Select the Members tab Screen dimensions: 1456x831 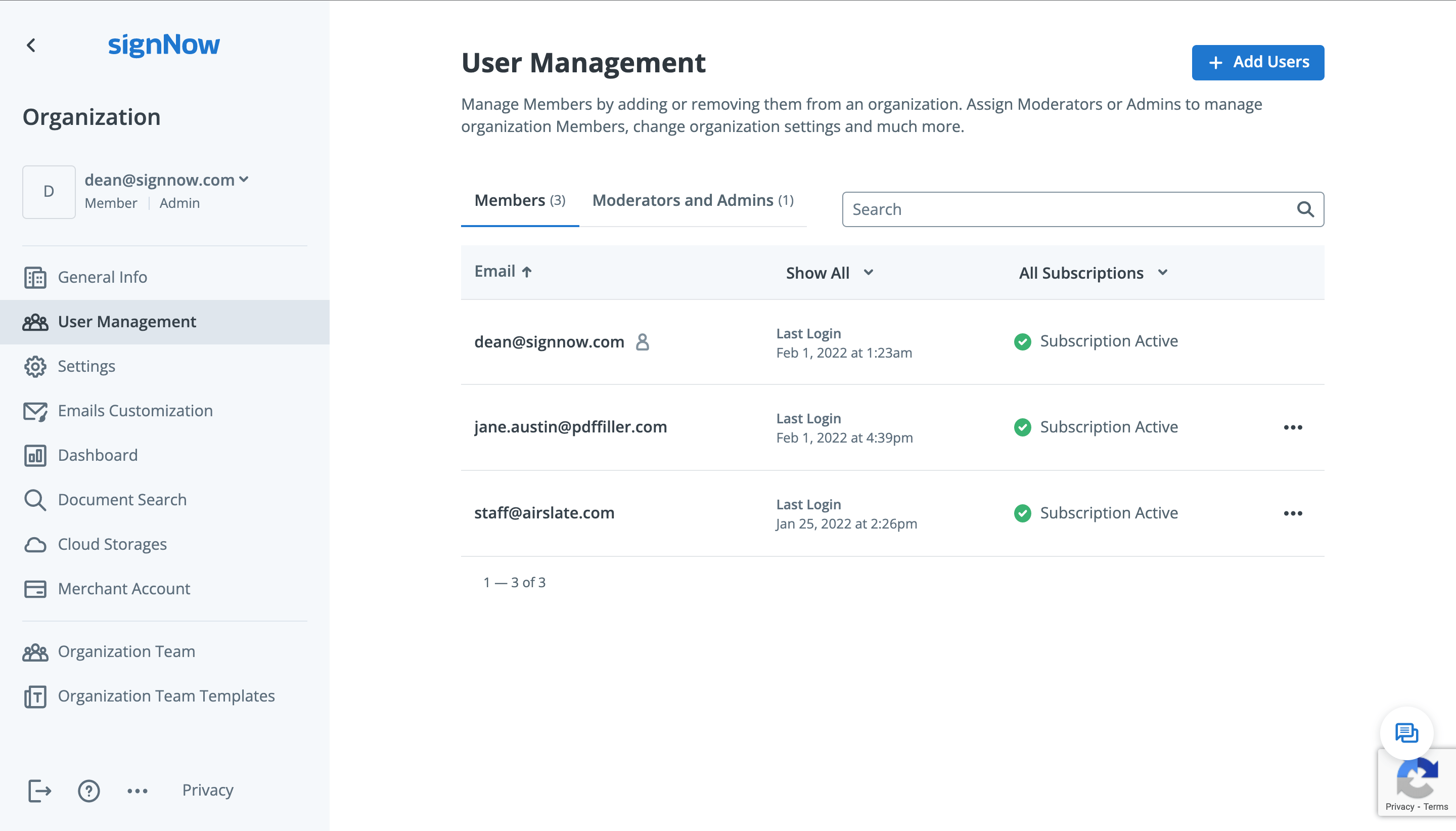coord(519,200)
